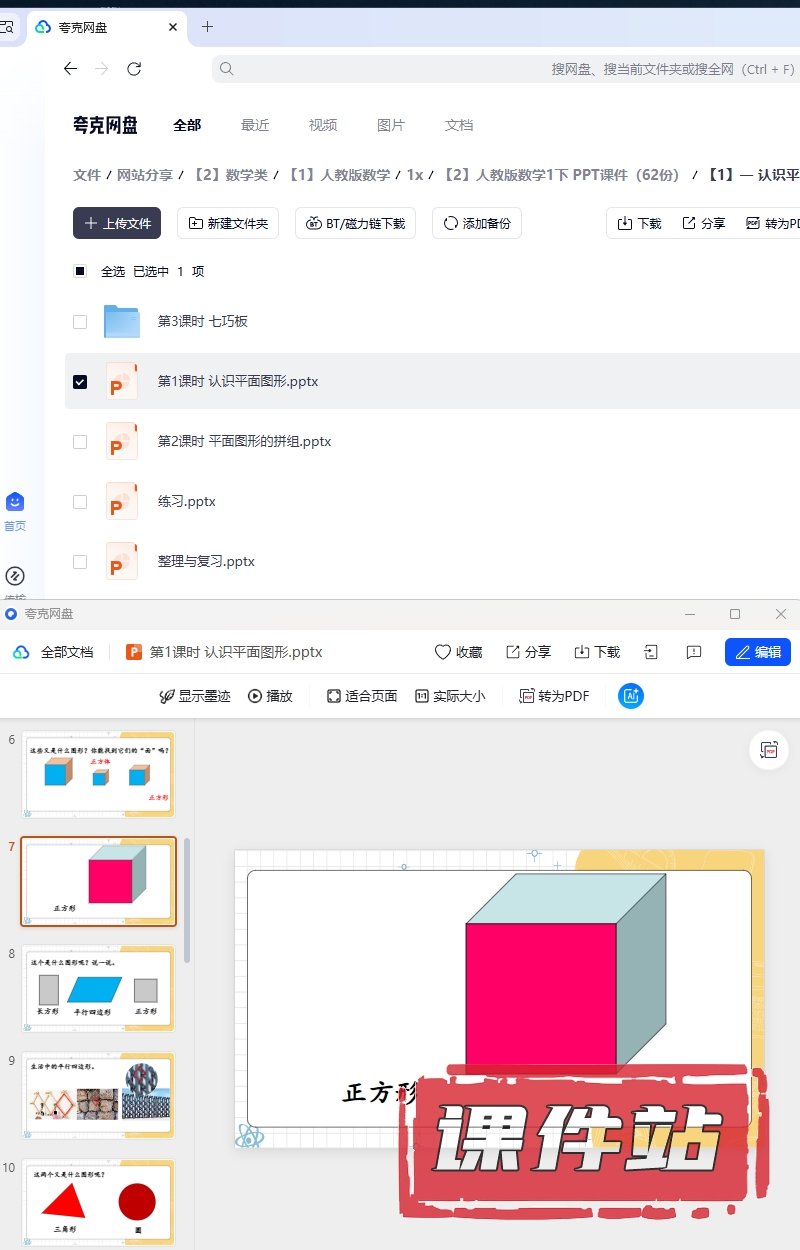Click the 首页 home icon in left sidebar
Viewport: 800px width, 1250px height.
pos(15,502)
